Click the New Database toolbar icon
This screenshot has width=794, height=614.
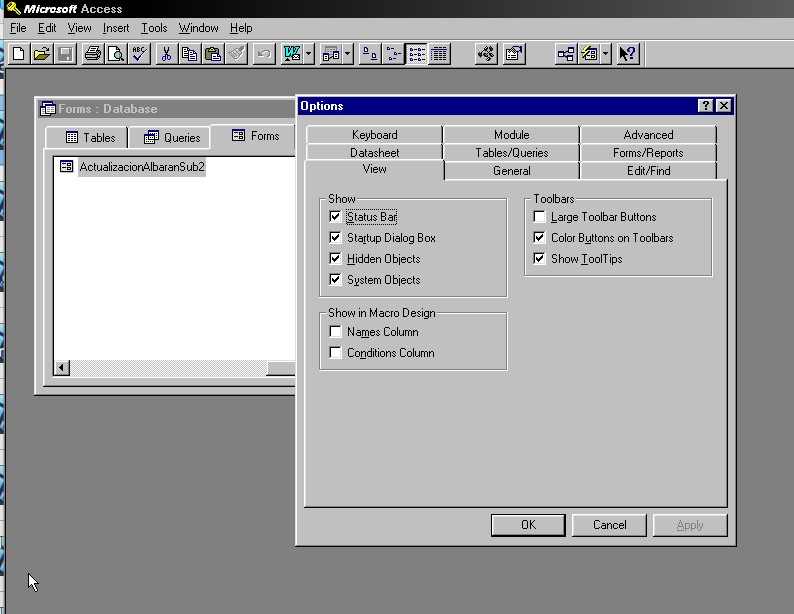[x=19, y=54]
